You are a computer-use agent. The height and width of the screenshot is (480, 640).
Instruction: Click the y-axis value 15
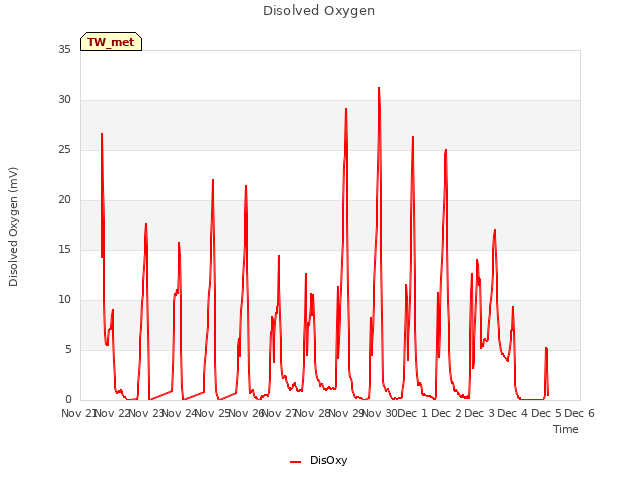(x=64, y=249)
